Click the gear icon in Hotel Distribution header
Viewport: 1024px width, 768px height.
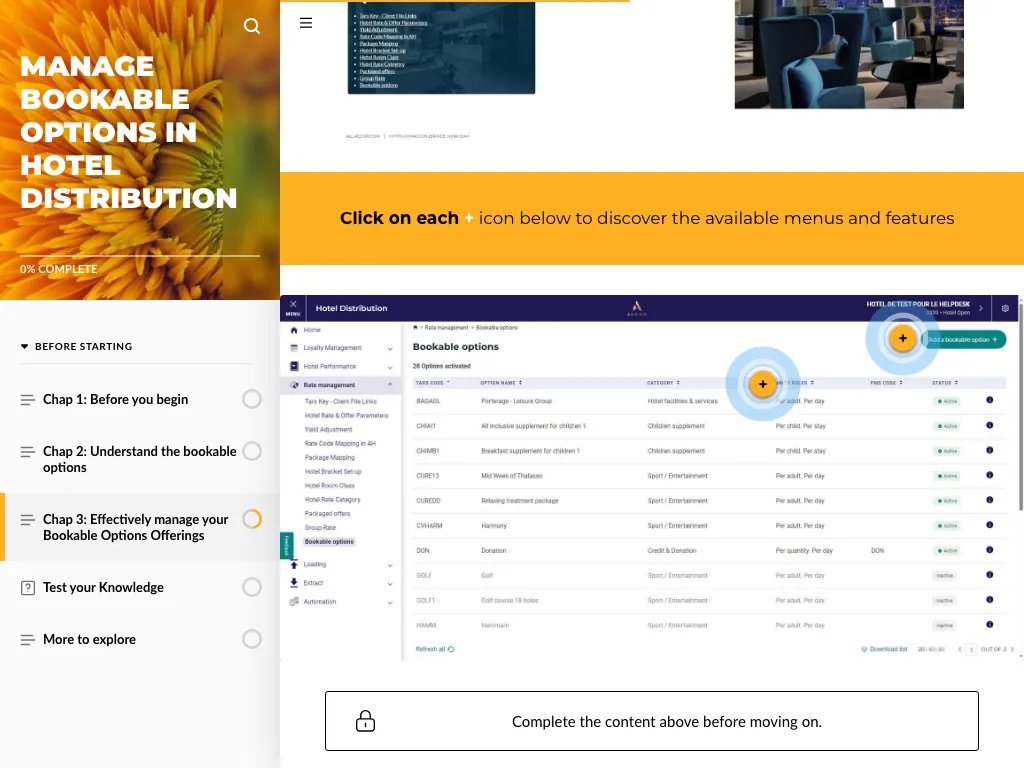pyautogui.click(x=1005, y=308)
